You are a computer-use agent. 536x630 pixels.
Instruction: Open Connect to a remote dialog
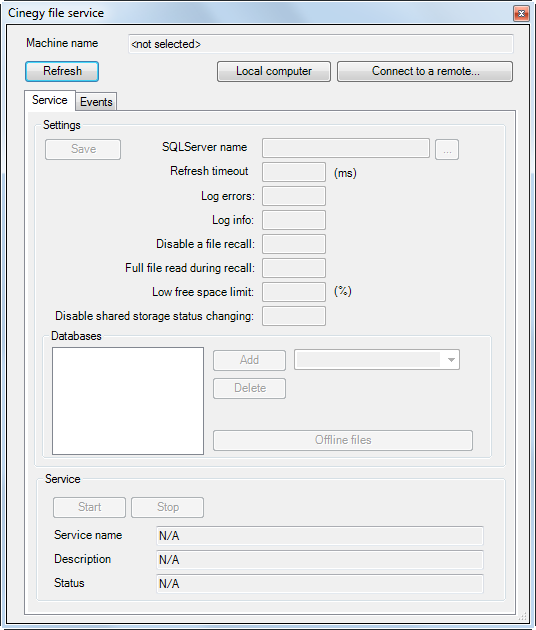425,72
